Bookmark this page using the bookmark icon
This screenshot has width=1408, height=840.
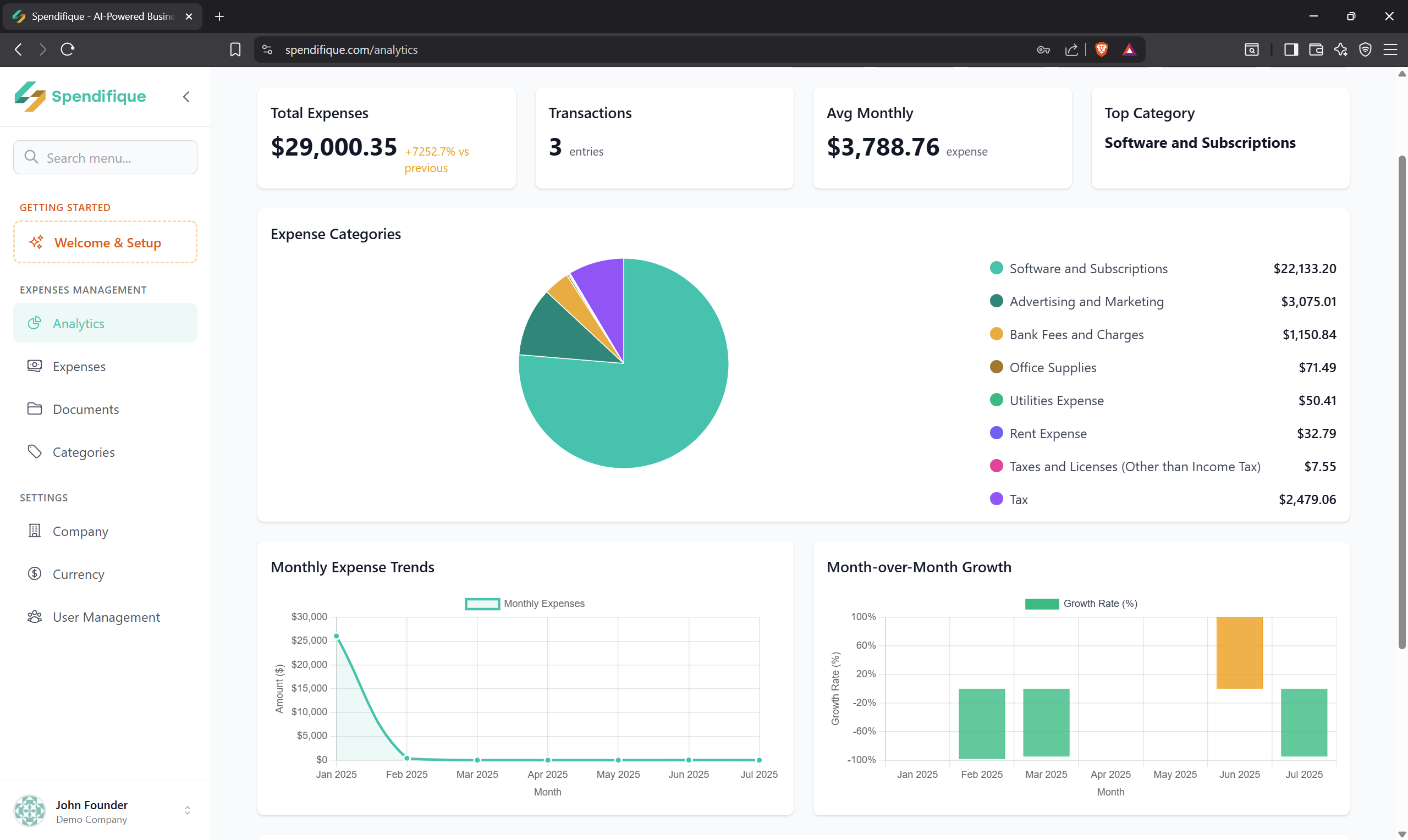pyautogui.click(x=235, y=50)
